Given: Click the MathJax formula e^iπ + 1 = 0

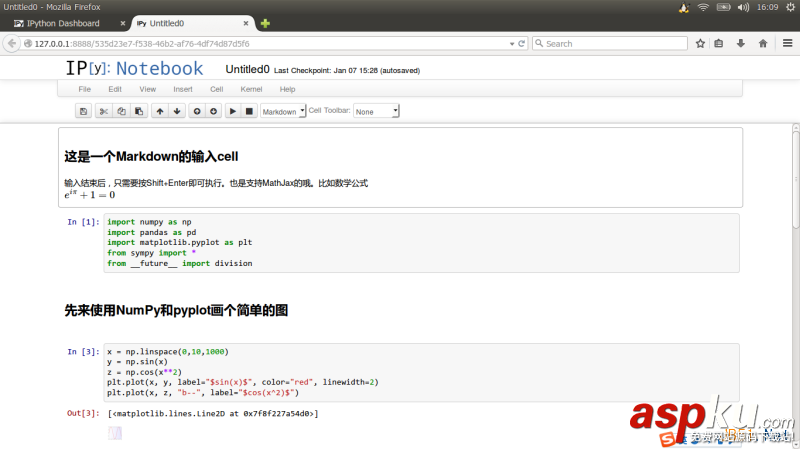Looking at the screenshot, I should 90,194.
